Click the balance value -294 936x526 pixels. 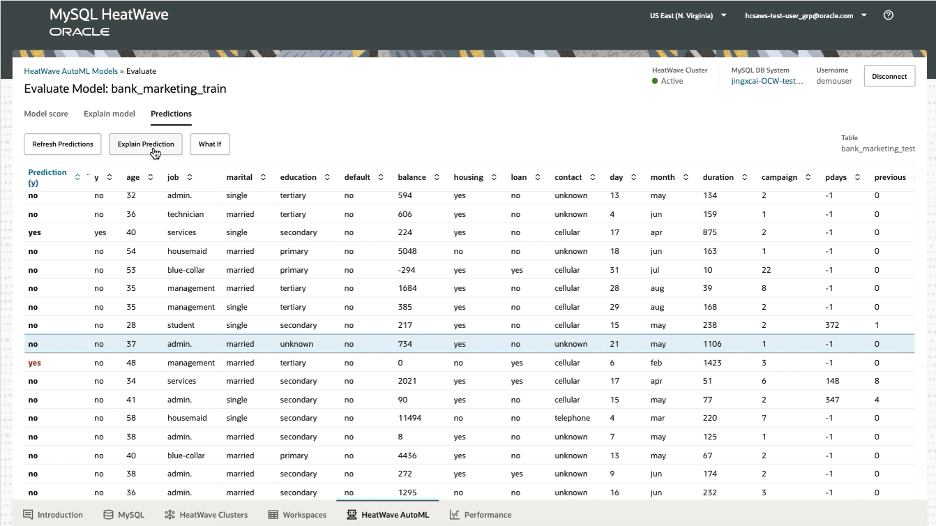407,270
